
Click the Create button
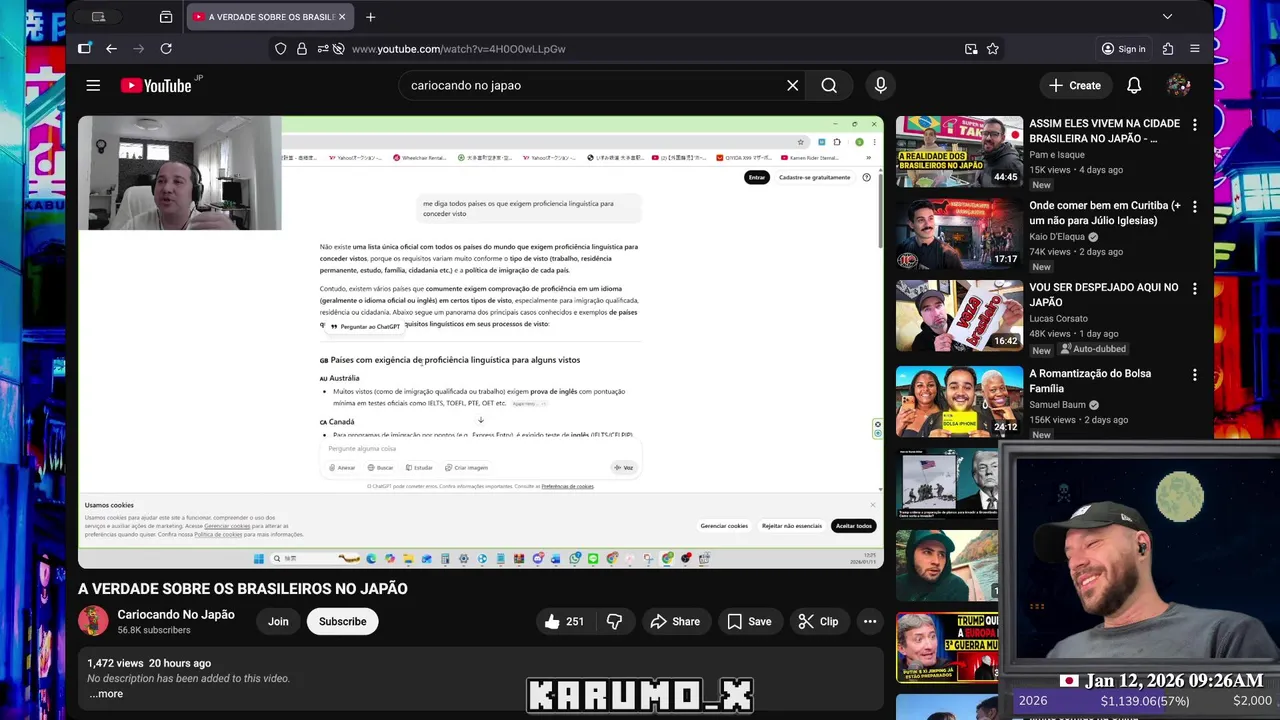(x=1075, y=85)
